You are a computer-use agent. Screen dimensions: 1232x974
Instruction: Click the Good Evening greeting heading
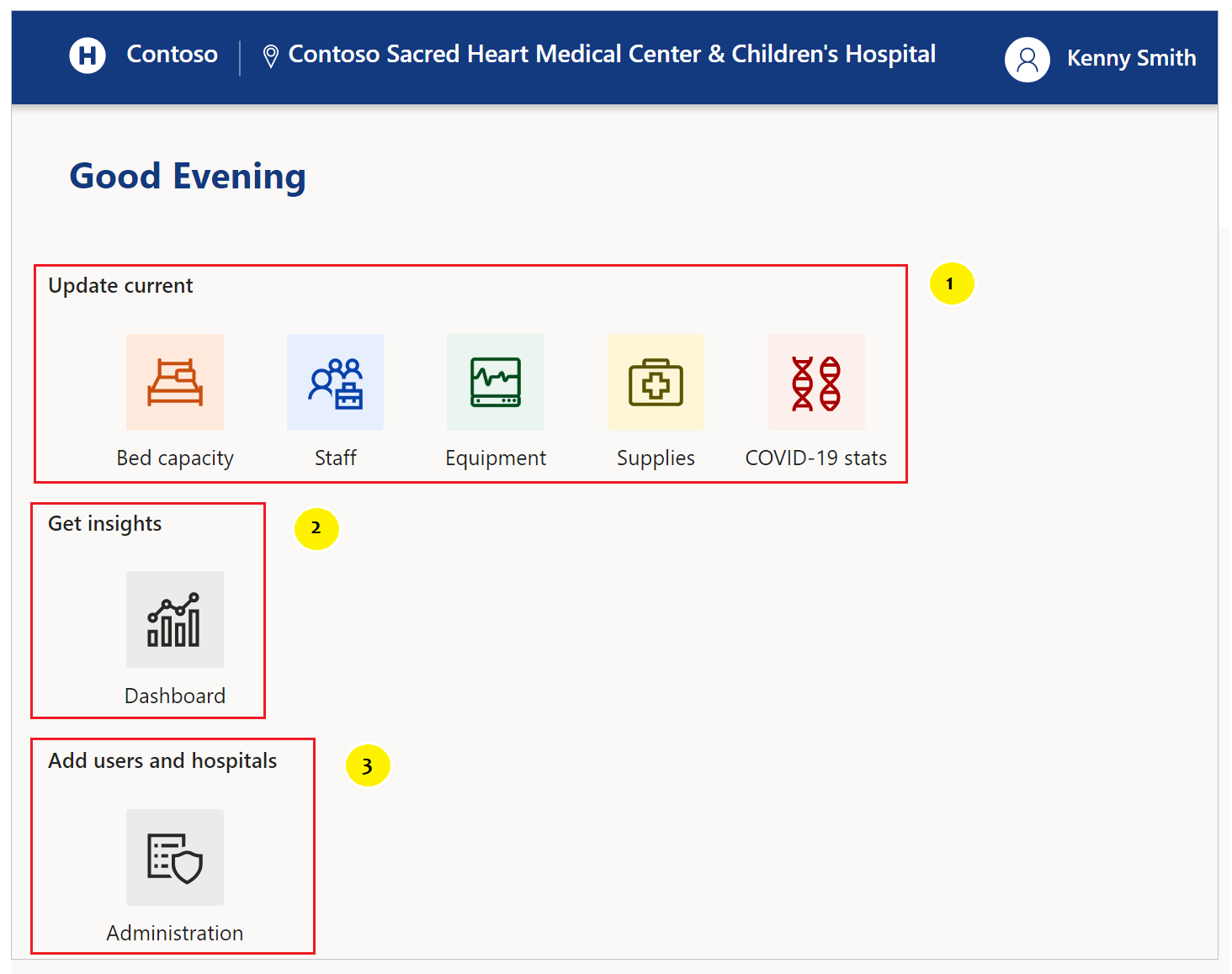coord(188,177)
